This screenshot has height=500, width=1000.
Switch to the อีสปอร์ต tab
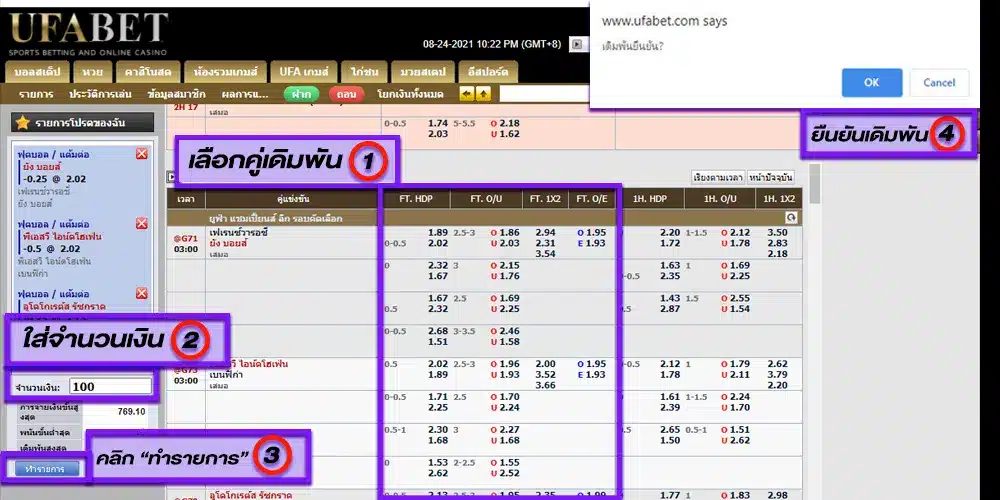pos(487,72)
